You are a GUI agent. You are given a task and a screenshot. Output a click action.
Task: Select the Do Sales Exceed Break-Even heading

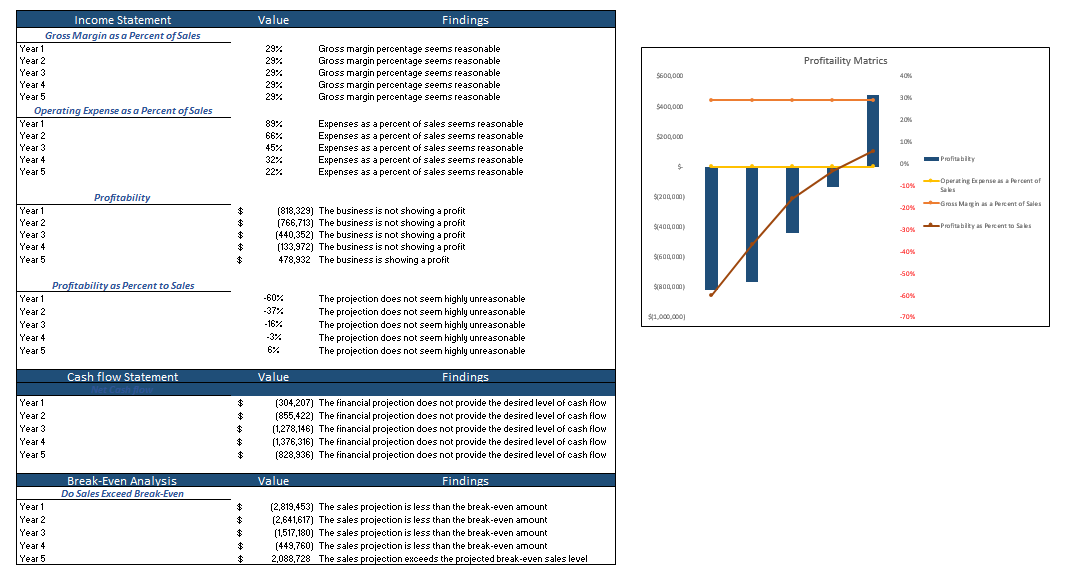[122, 494]
